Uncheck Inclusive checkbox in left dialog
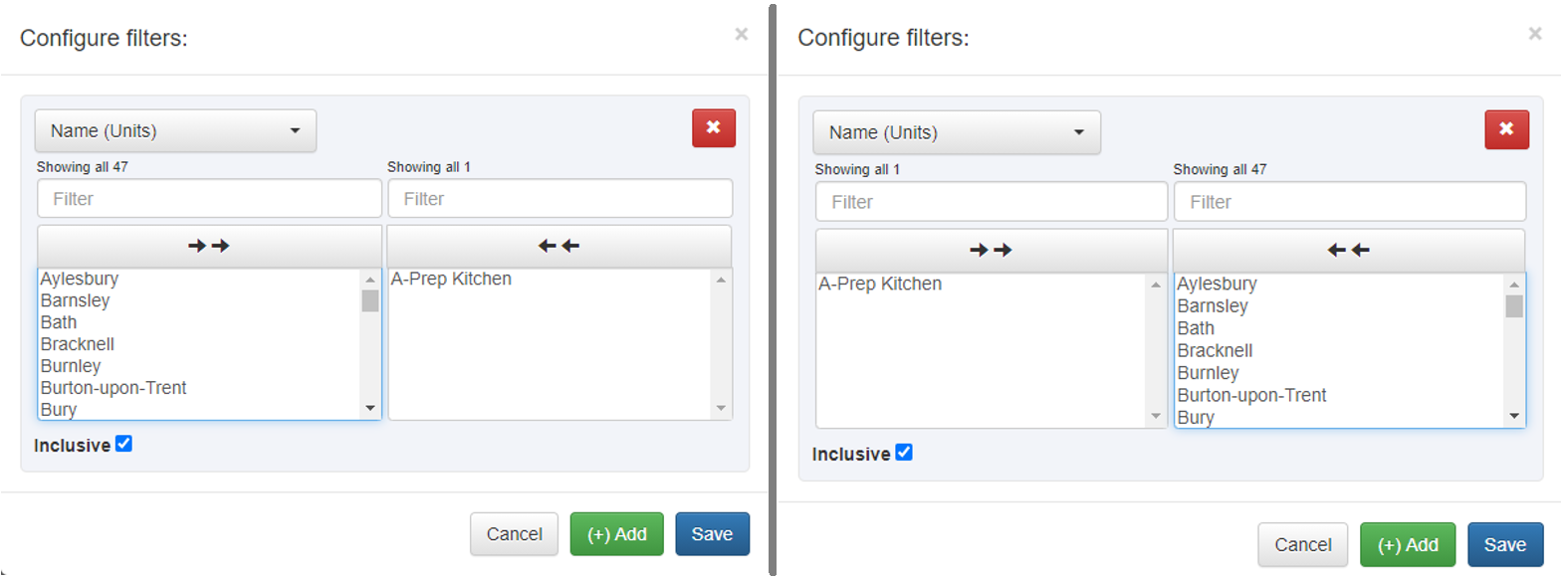 point(123,444)
